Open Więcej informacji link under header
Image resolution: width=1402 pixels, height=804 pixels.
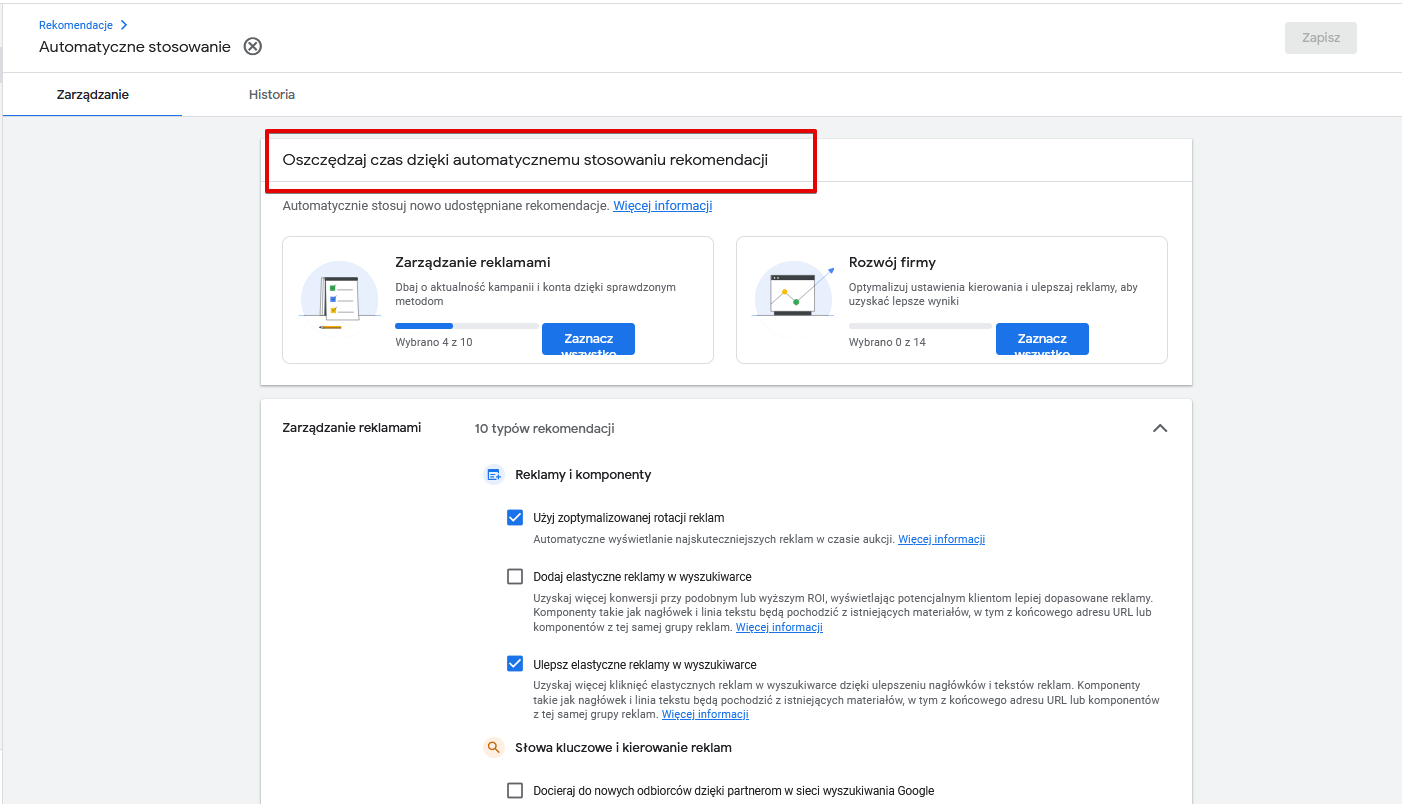coord(662,206)
